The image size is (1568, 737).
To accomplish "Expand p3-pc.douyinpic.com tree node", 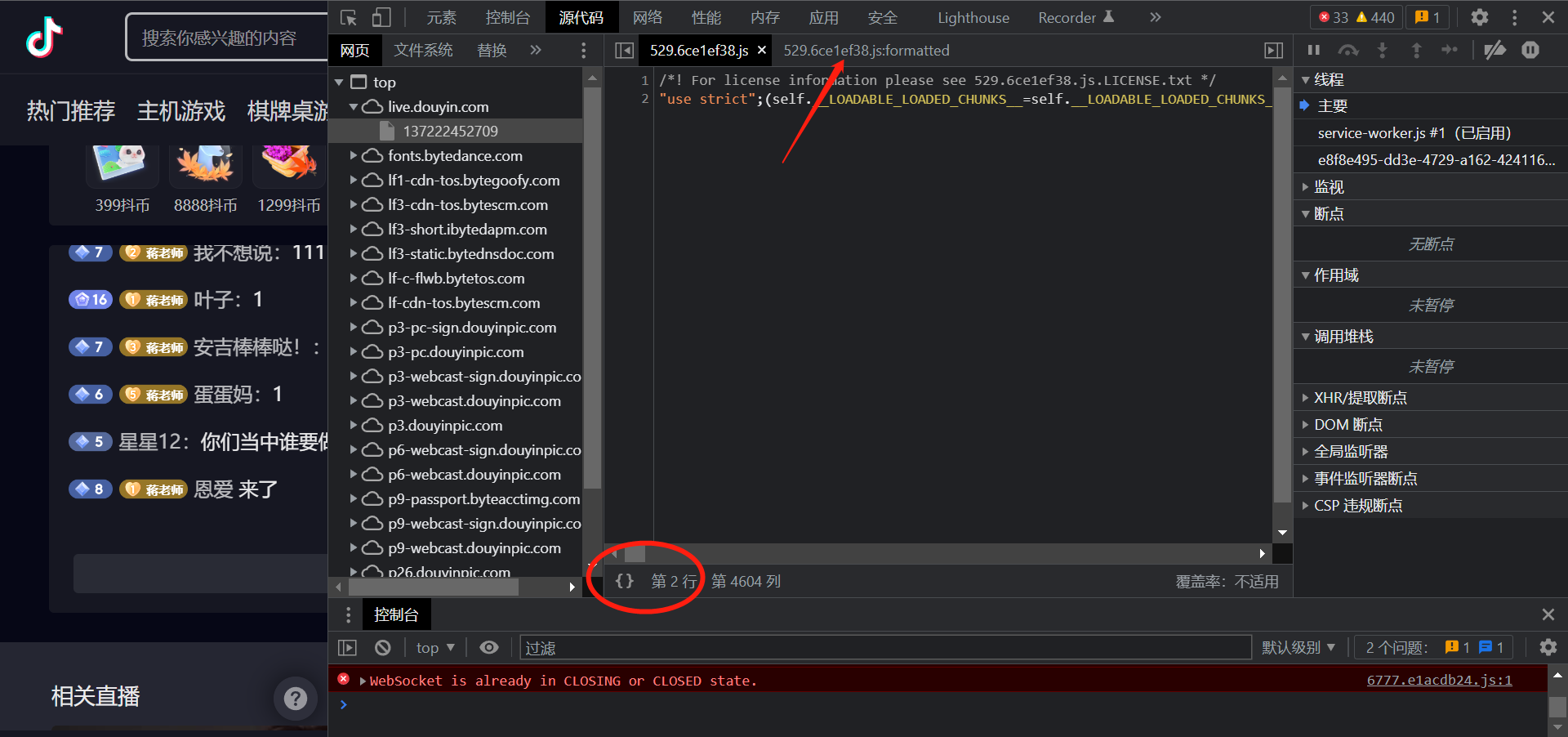I will (x=354, y=352).
